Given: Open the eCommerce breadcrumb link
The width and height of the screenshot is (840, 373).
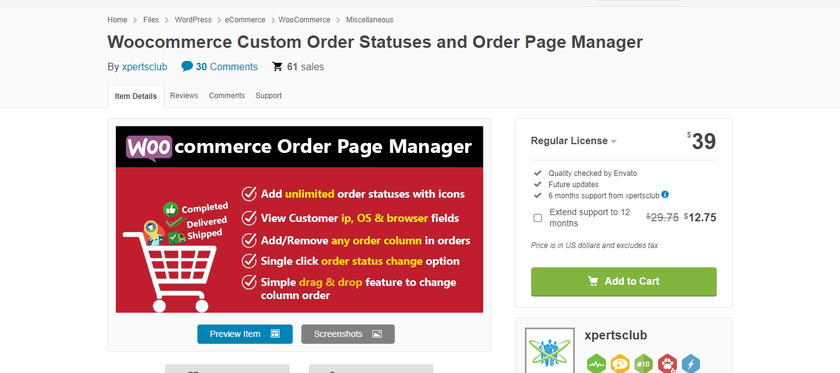Looking at the screenshot, I should click(245, 20).
